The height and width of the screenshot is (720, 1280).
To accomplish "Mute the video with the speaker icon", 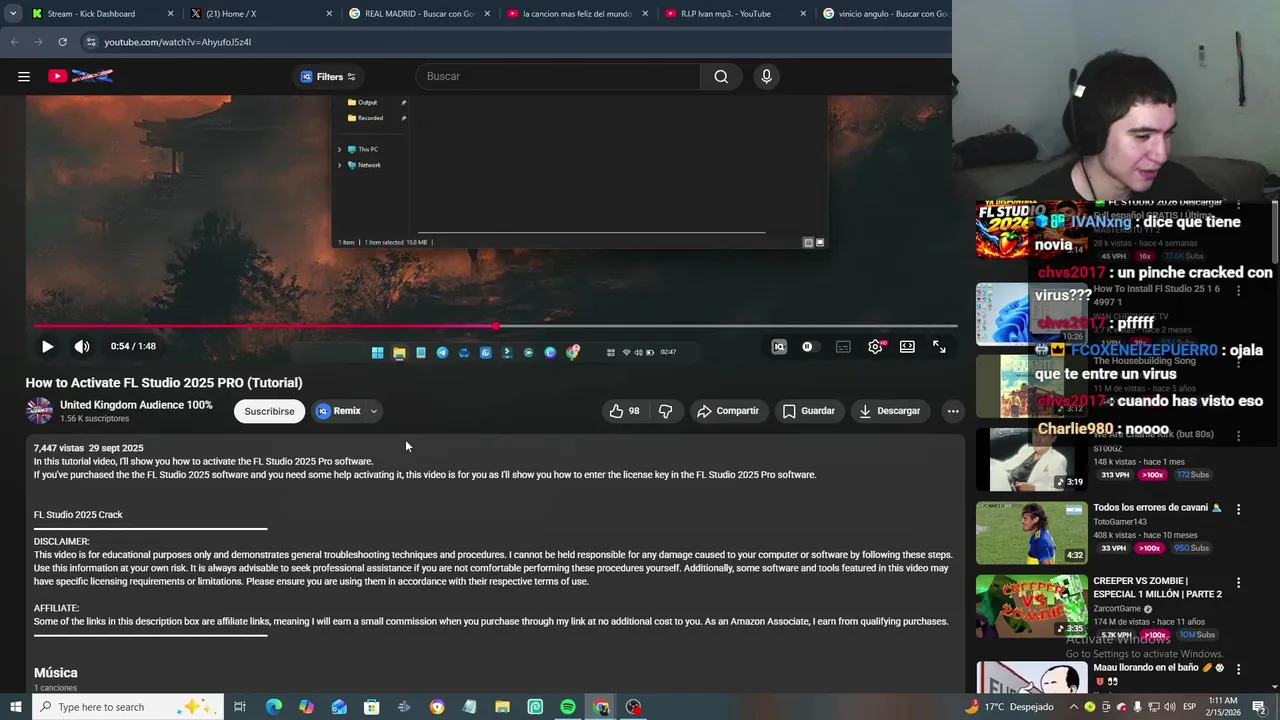I will [82, 347].
